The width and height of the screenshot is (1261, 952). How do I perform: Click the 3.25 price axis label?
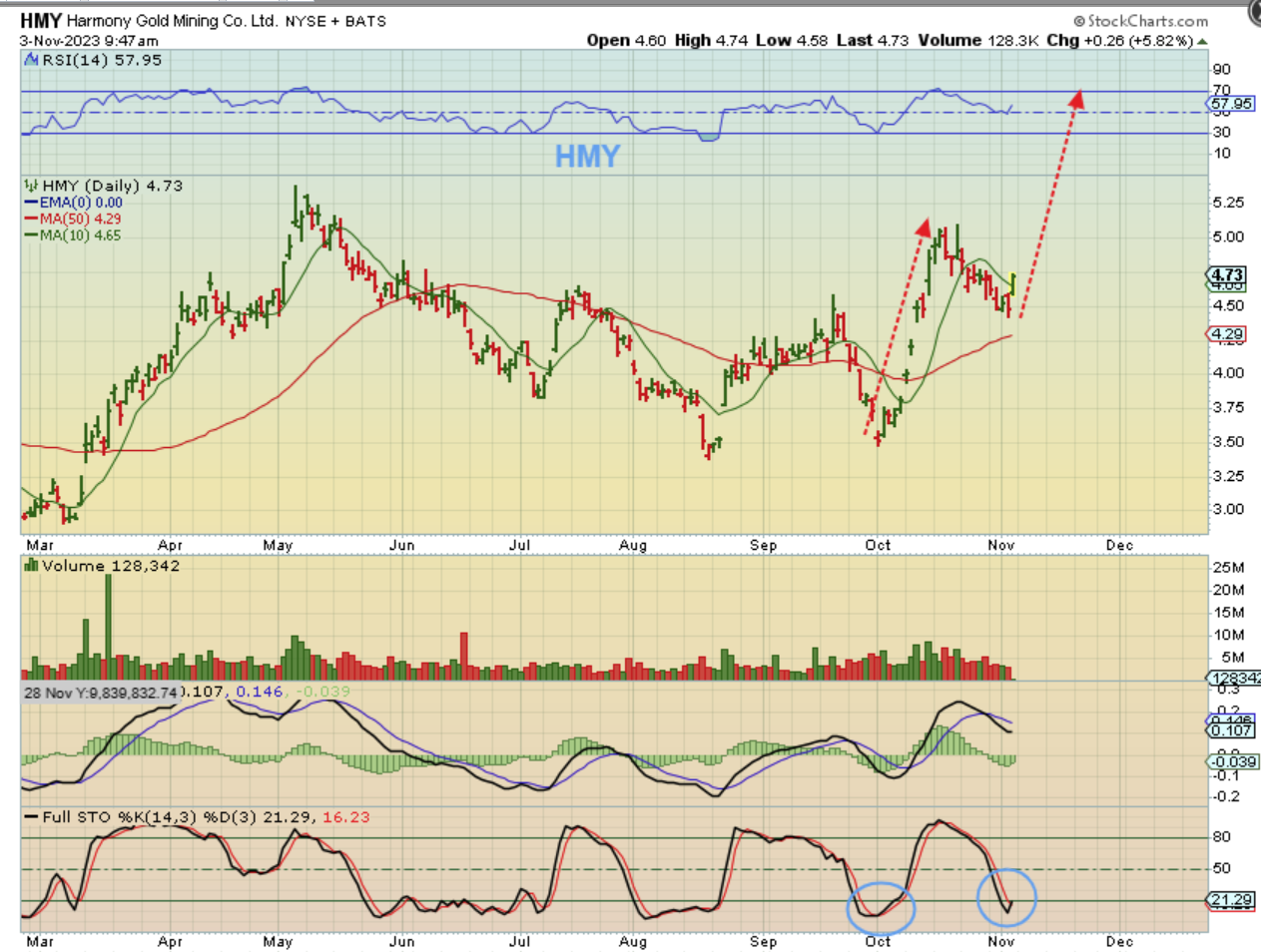click(1228, 476)
